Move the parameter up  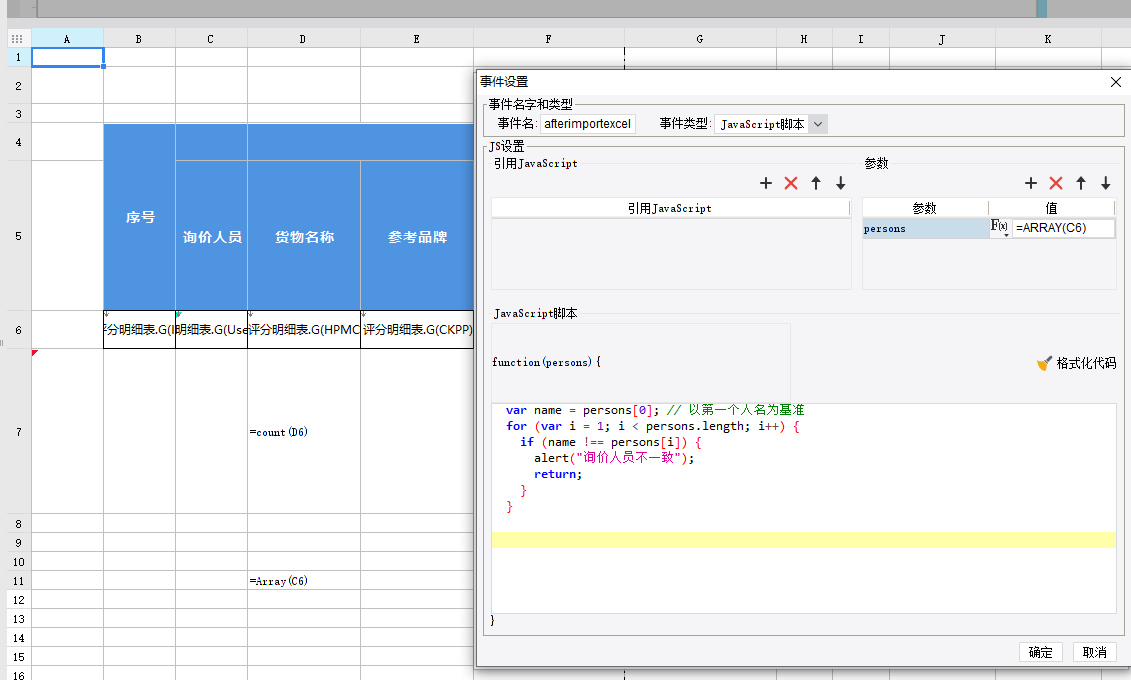pos(1081,184)
